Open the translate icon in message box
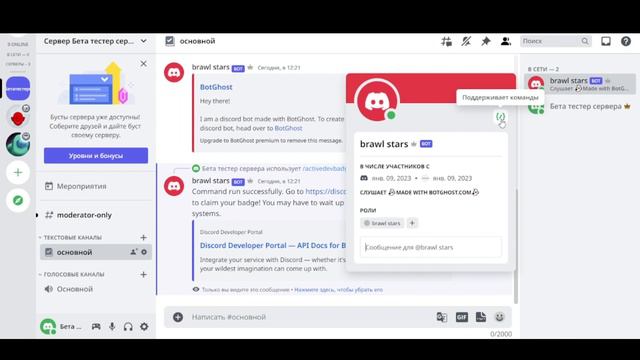This screenshot has height=360, width=640. coord(442,317)
